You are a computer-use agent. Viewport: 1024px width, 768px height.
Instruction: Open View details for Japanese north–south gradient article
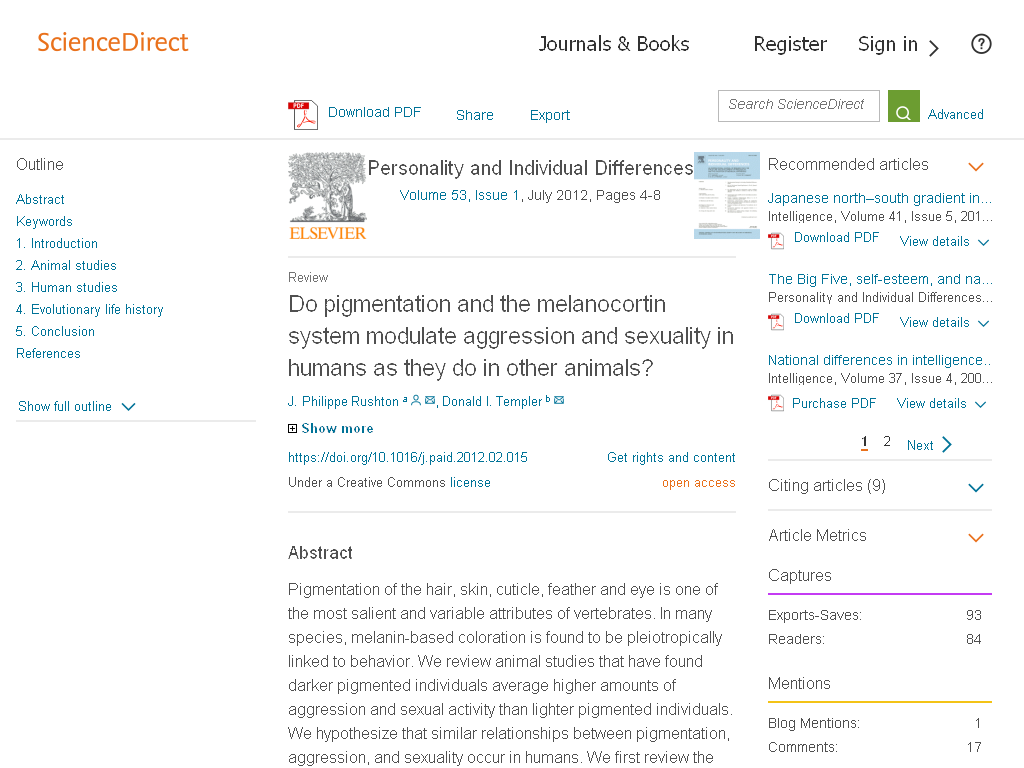944,242
